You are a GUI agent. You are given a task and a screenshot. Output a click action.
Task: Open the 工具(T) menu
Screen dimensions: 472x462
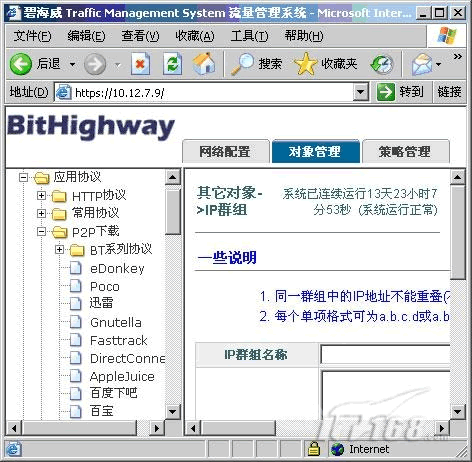[x=249, y=36]
